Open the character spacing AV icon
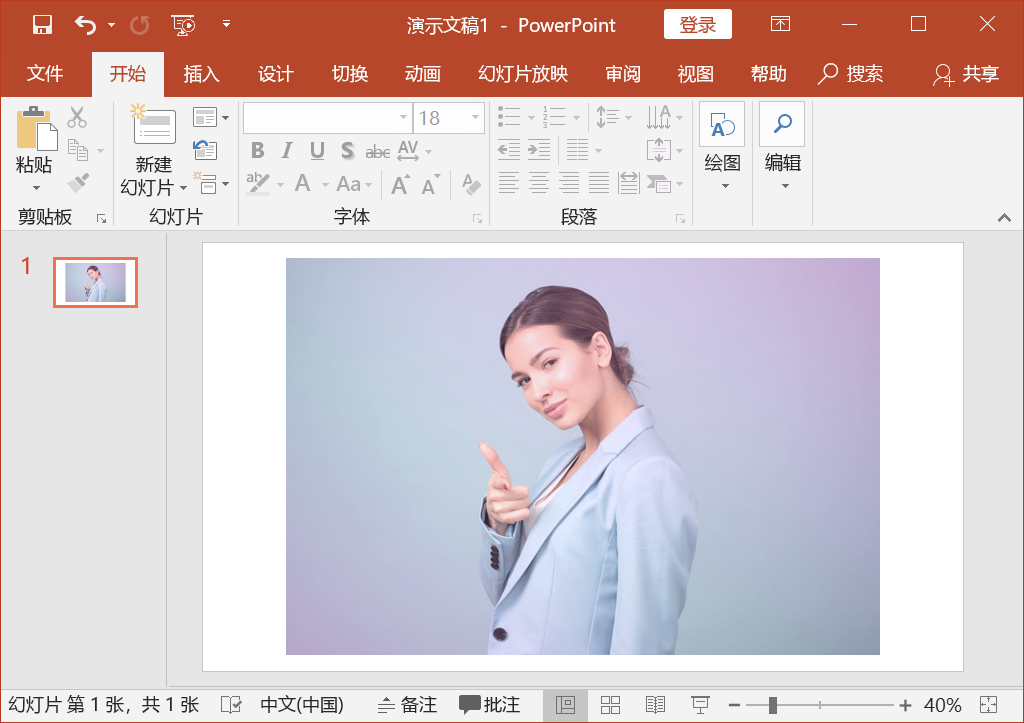The height and width of the screenshot is (723, 1024). (409, 151)
